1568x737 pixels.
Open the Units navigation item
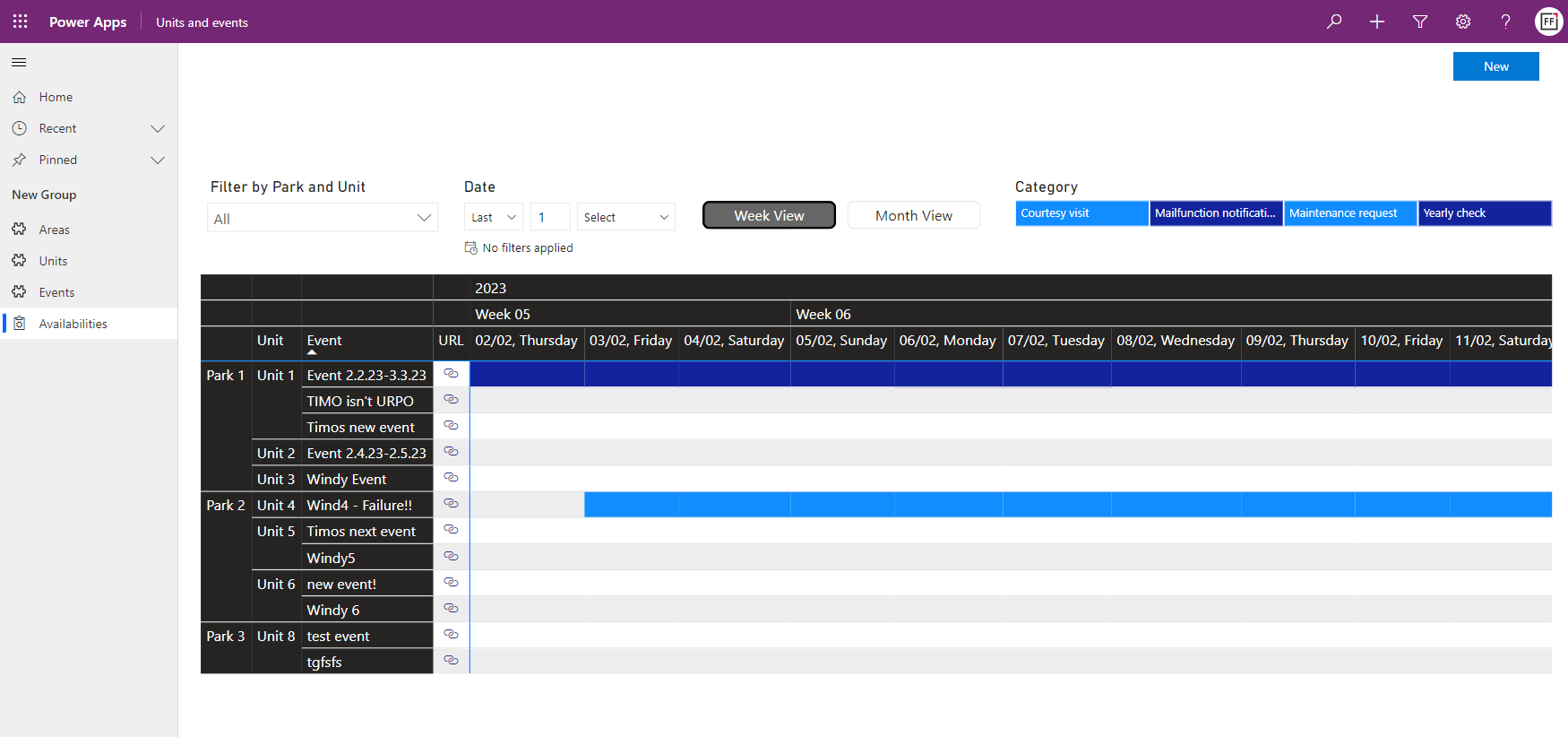click(53, 261)
